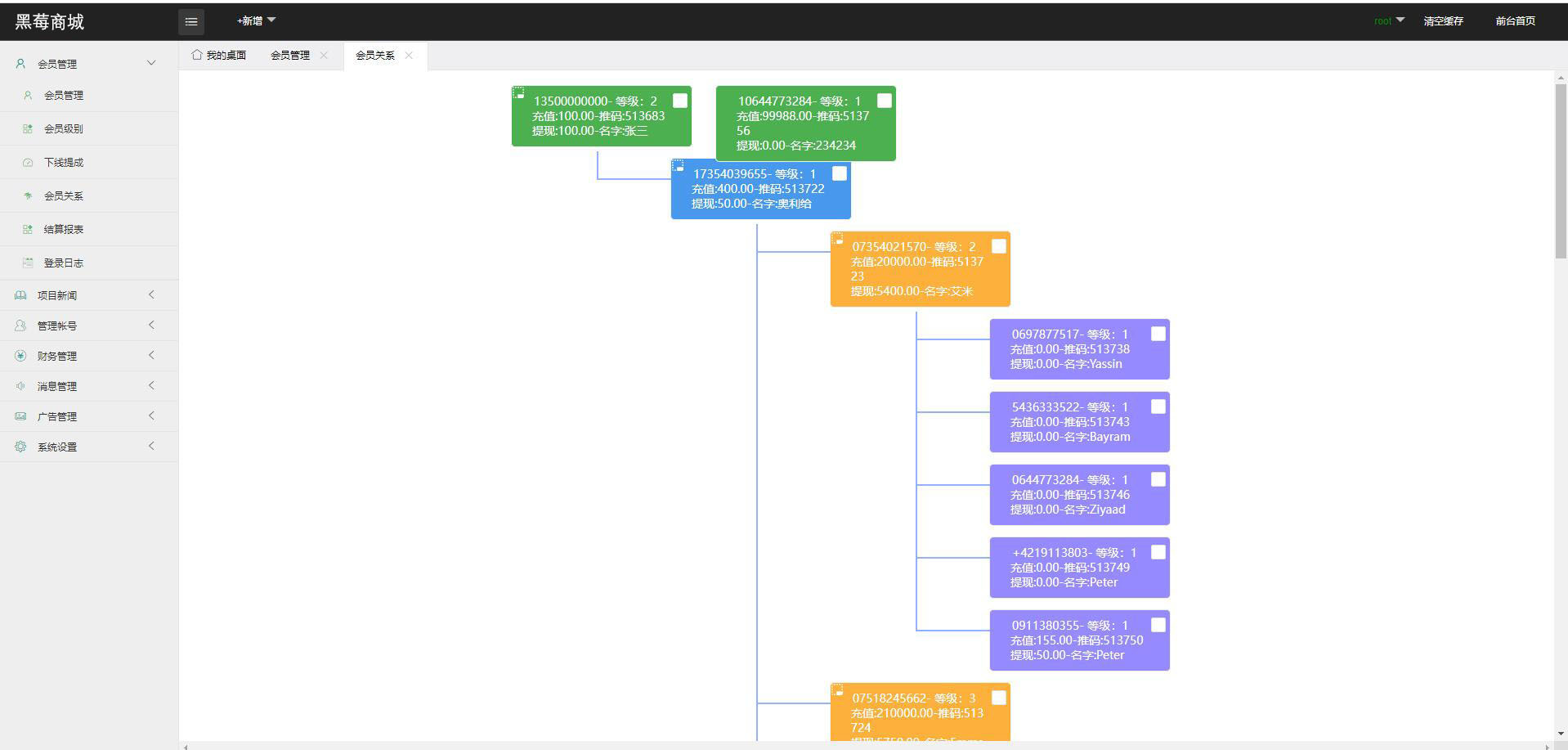
Task: Check the box on member 10644773284
Action: [x=885, y=101]
